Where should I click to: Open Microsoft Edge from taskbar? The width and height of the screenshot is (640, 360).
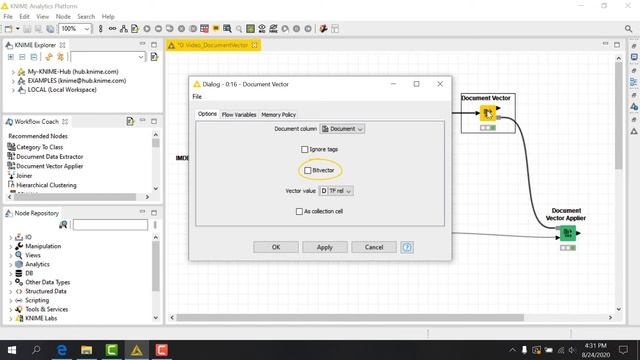point(62,350)
